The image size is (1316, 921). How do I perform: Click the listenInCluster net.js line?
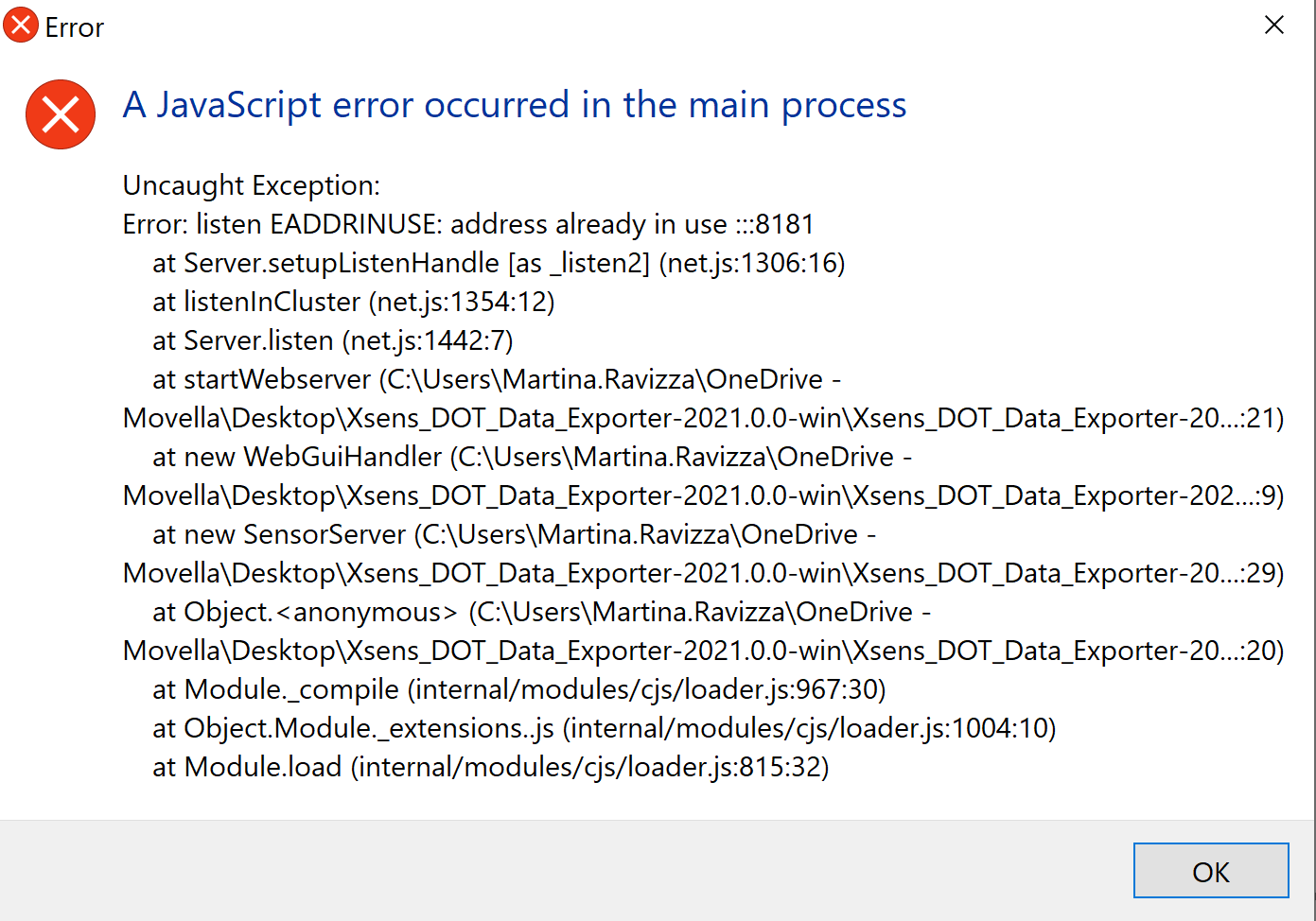[x=354, y=302]
